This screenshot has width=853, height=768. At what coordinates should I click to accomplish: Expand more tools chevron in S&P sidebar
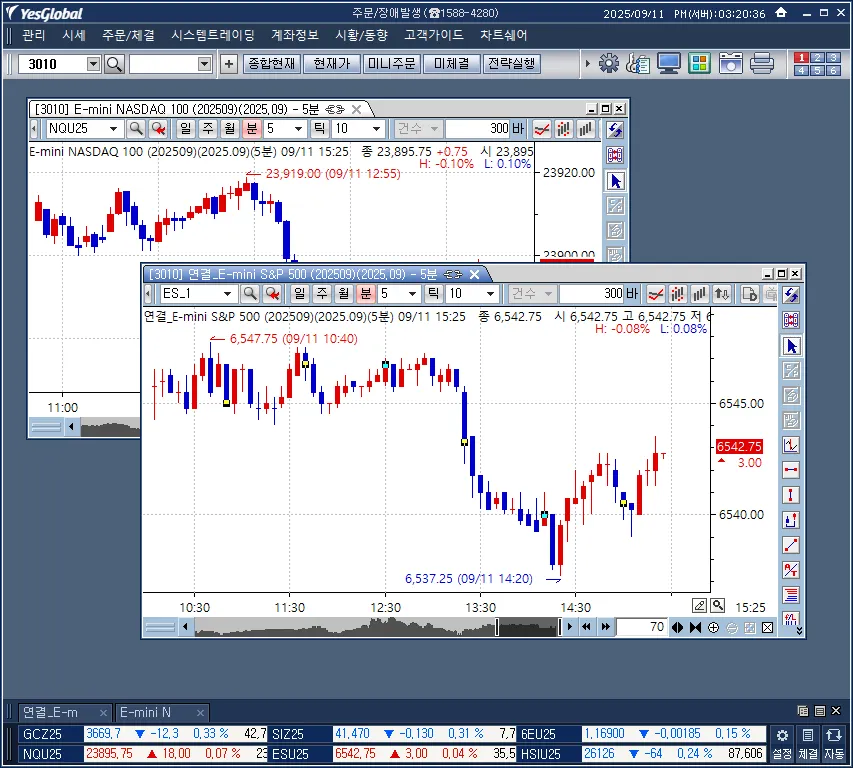click(799, 630)
